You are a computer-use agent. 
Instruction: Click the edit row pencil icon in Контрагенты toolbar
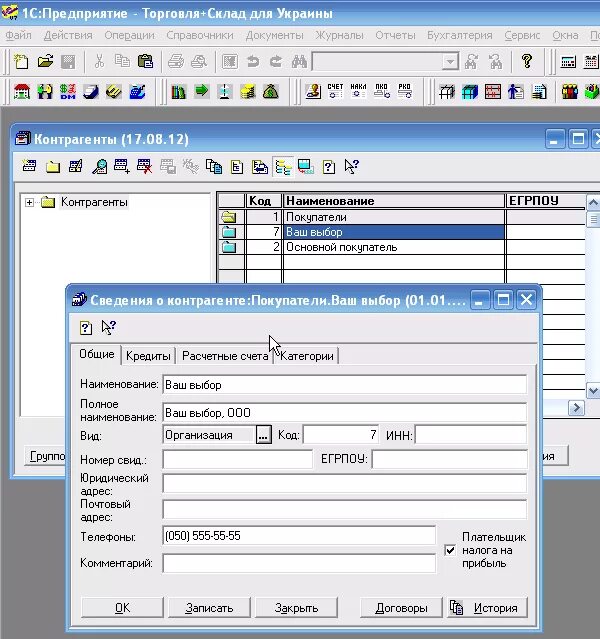[76, 166]
